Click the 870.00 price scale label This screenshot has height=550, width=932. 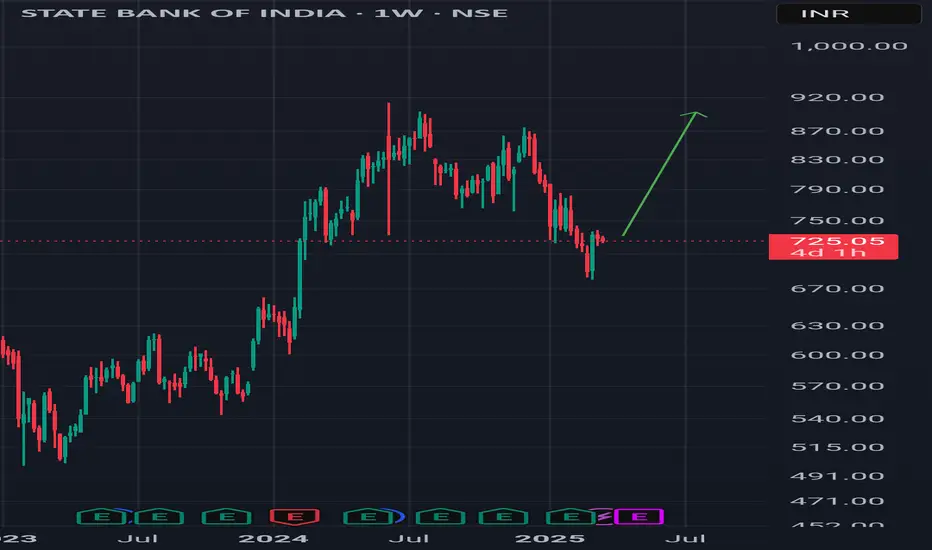(837, 131)
